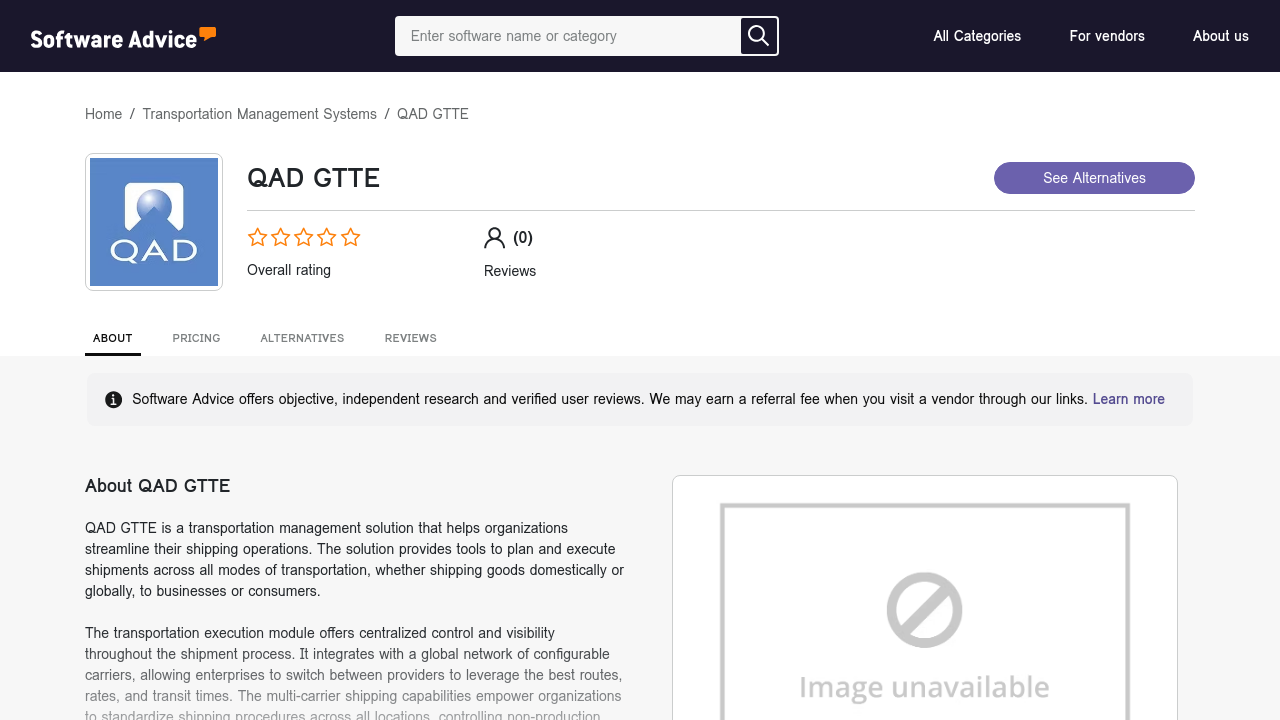The height and width of the screenshot is (720, 1280).
Task: Click the reviewer person icon
Action: [x=494, y=237]
